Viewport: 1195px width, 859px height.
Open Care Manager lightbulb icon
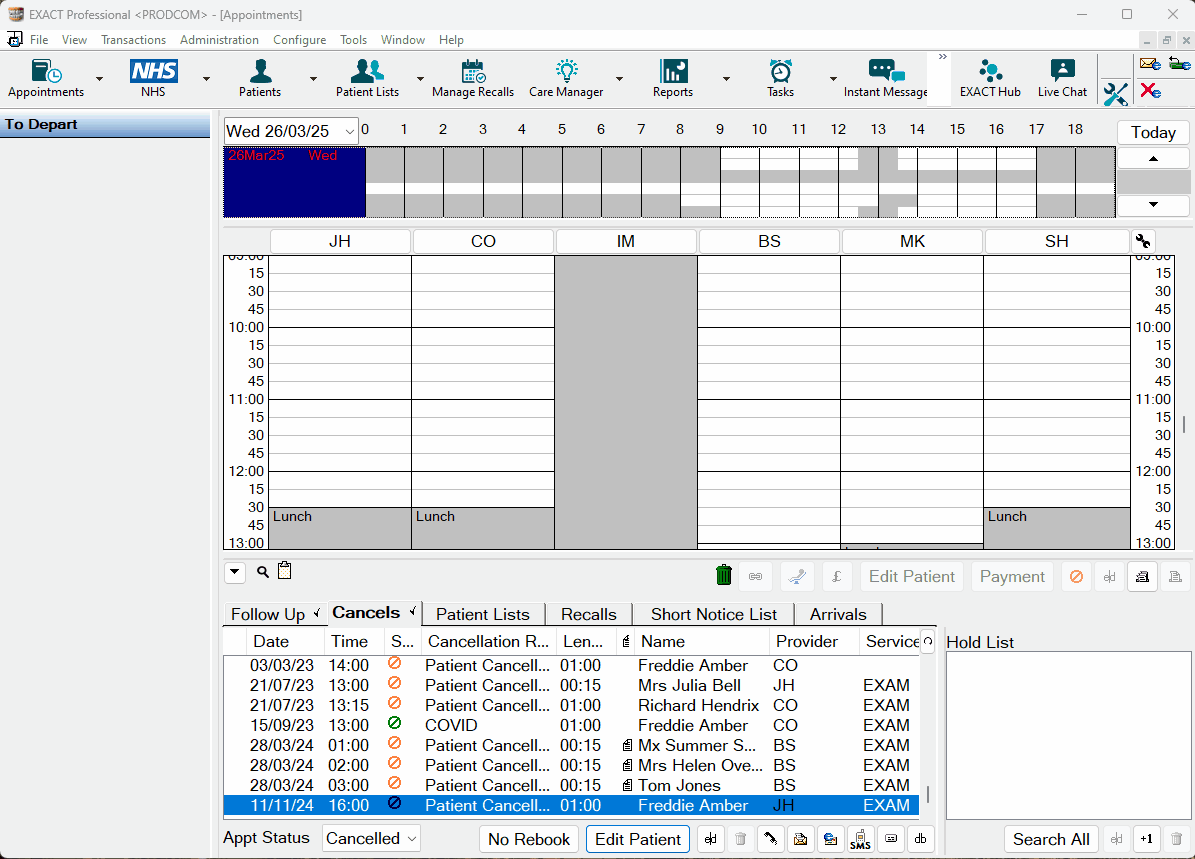566,78
